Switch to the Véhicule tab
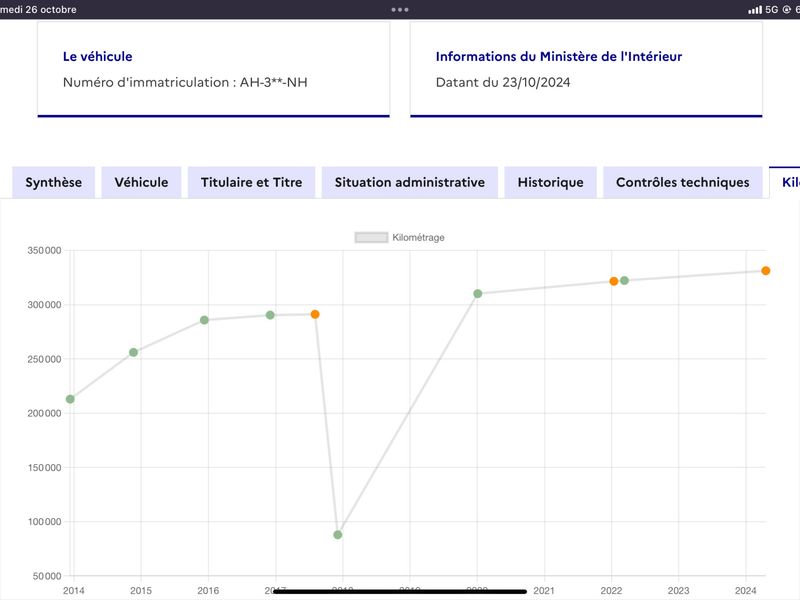This screenshot has height=600, width=800. (141, 182)
